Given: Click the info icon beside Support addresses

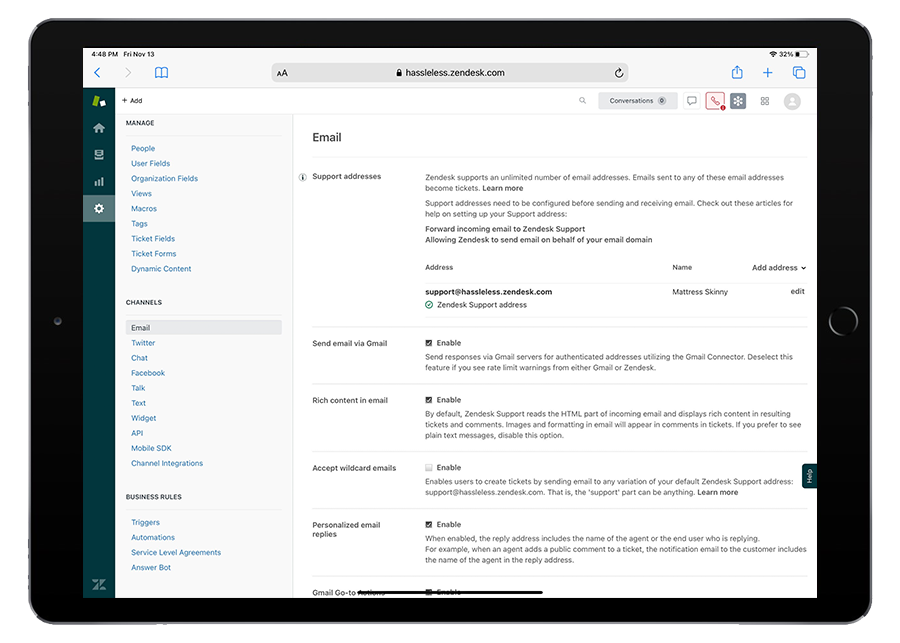Looking at the screenshot, I should 302,177.
